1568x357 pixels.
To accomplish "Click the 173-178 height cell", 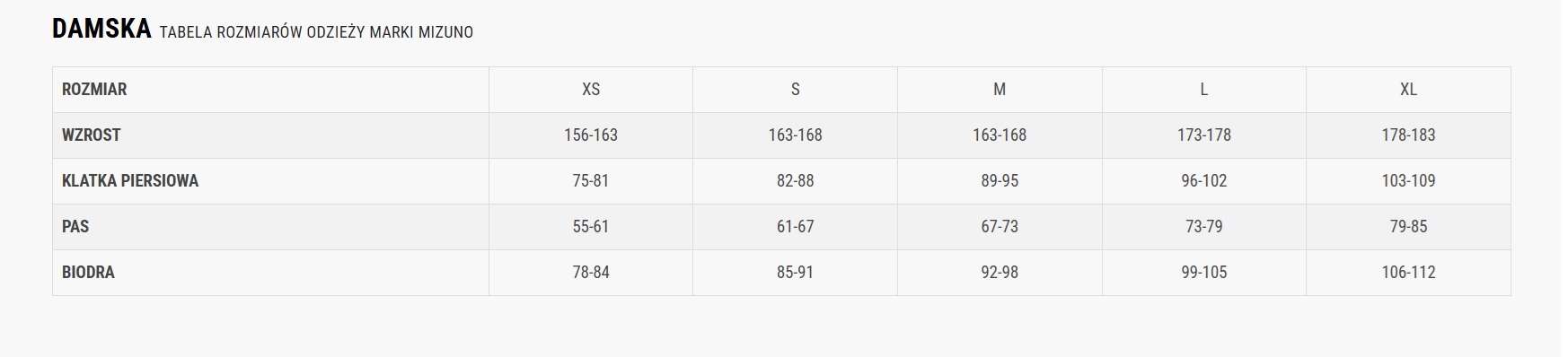I will (x=1204, y=135).
